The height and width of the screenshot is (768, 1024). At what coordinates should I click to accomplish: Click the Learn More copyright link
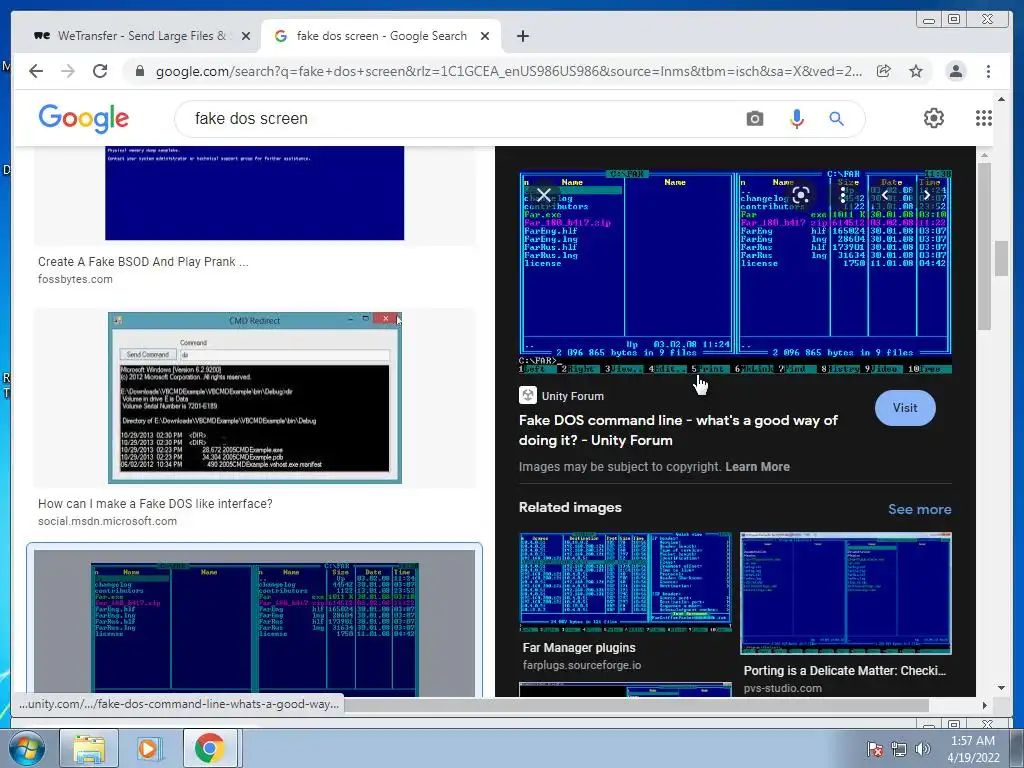pyautogui.click(x=758, y=467)
